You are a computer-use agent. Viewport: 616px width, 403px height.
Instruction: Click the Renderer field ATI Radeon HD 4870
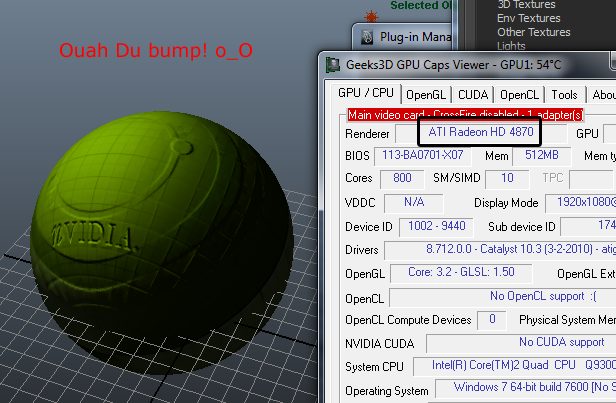click(481, 133)
